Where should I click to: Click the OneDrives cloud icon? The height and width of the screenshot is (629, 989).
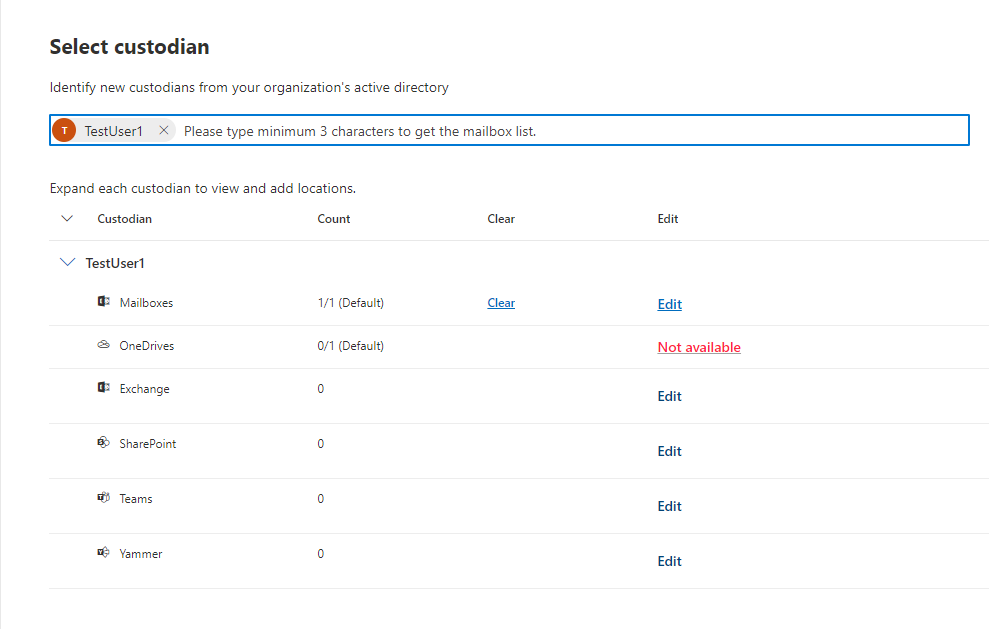click(x=103, y=344)
